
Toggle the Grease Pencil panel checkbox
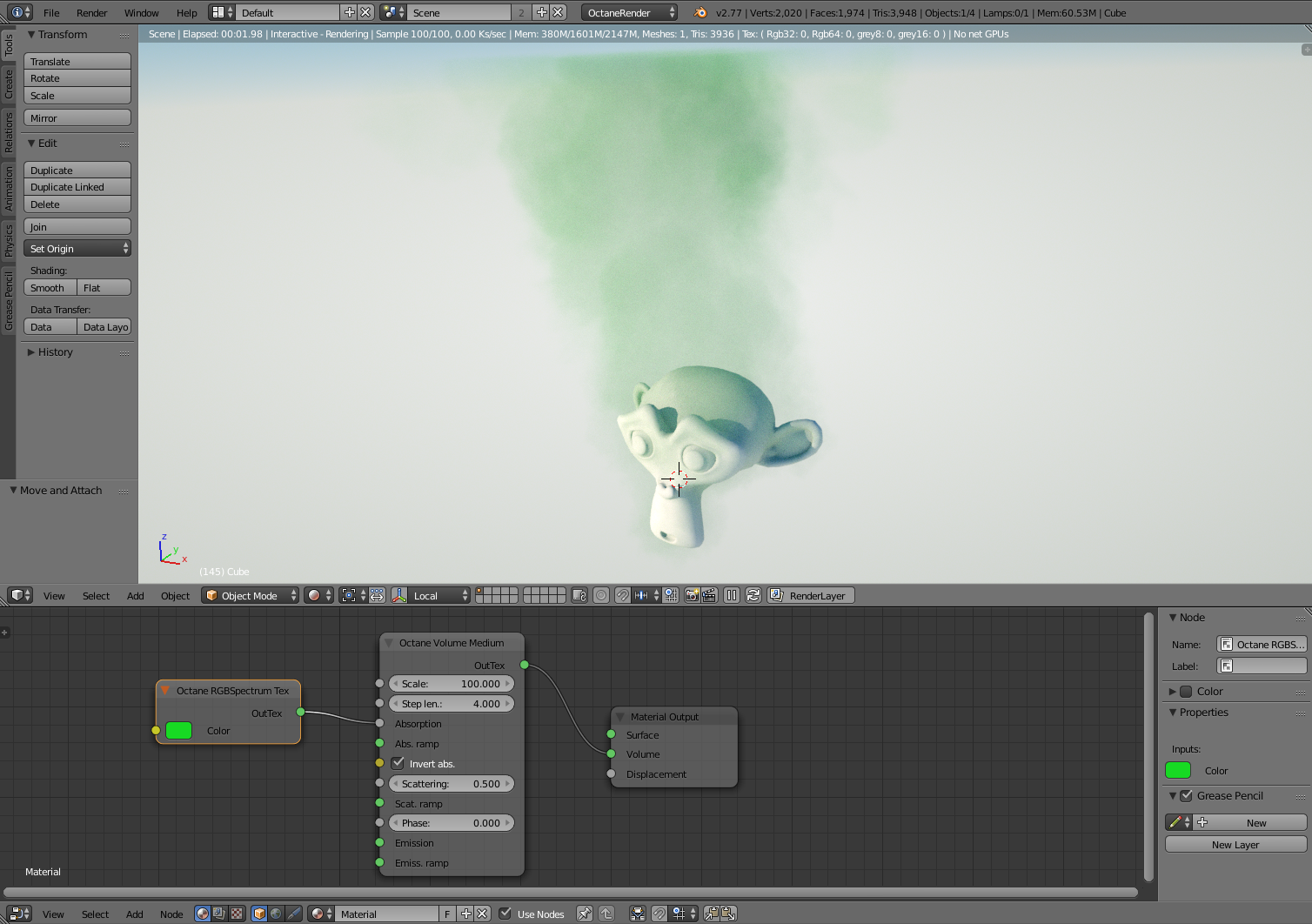(1186, 795)
